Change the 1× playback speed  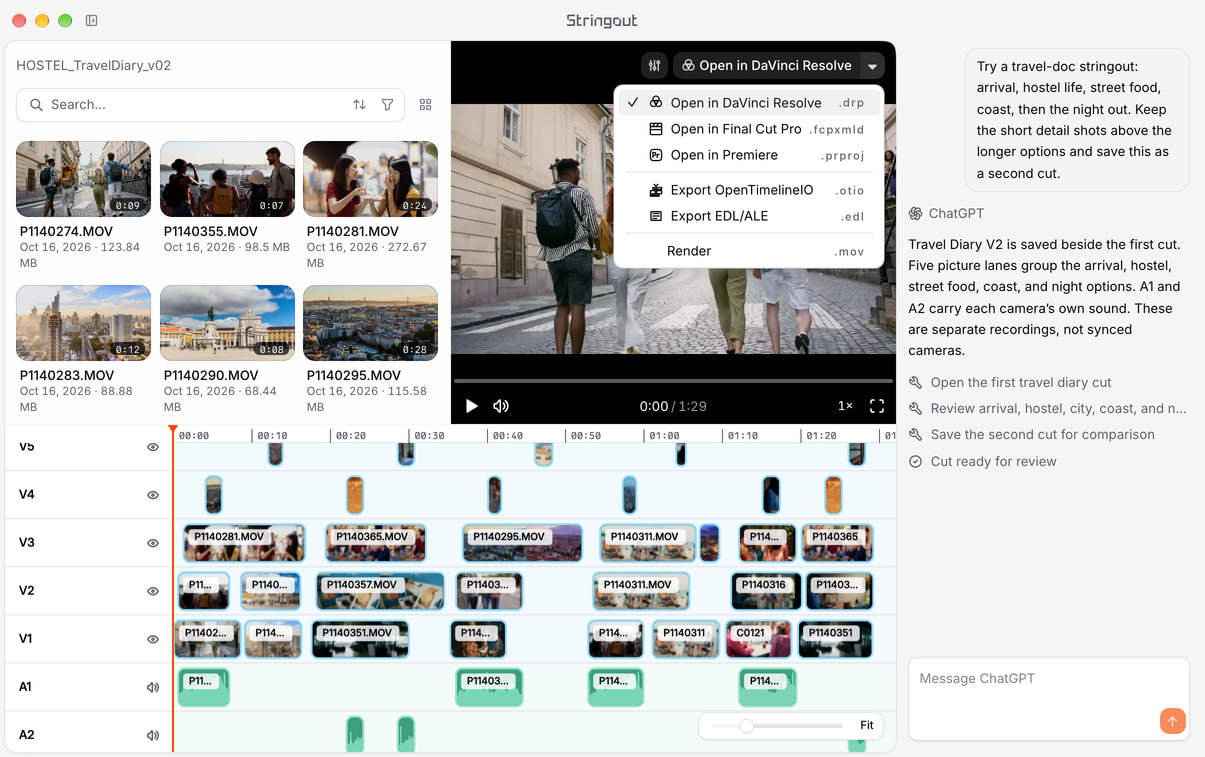click(x=845, y=406)
